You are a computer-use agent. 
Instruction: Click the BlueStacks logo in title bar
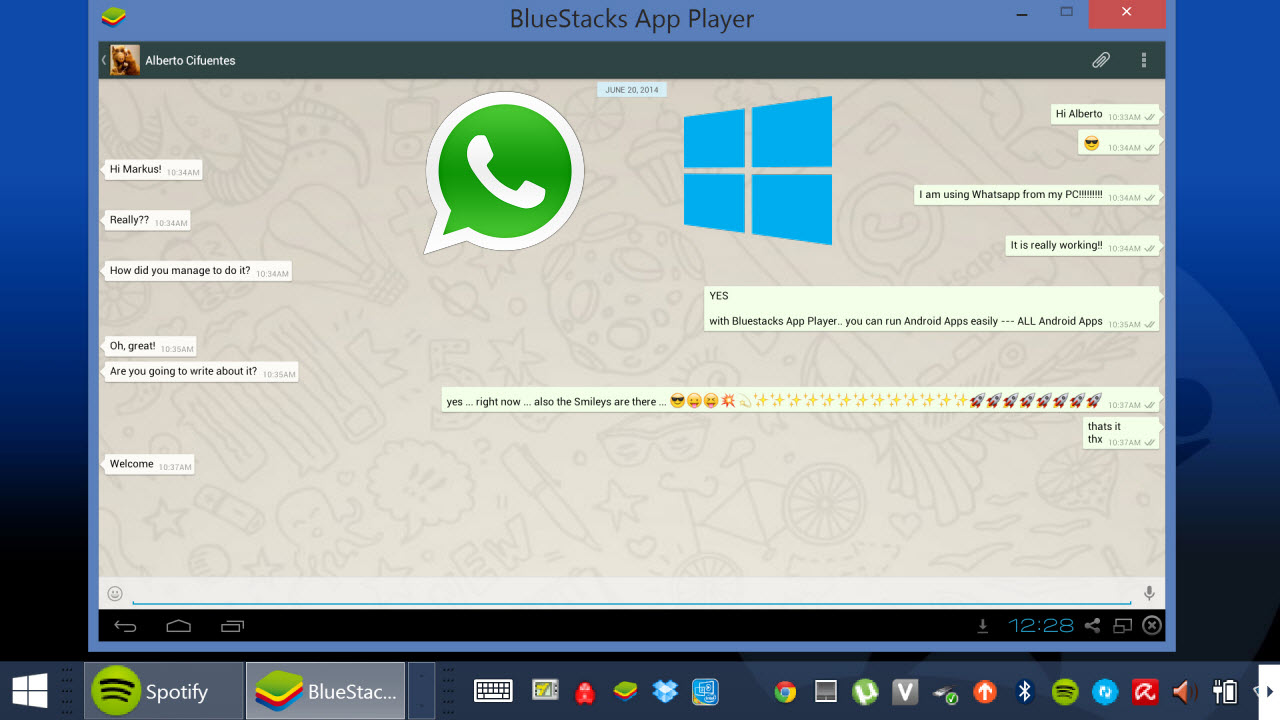(114, 16)
